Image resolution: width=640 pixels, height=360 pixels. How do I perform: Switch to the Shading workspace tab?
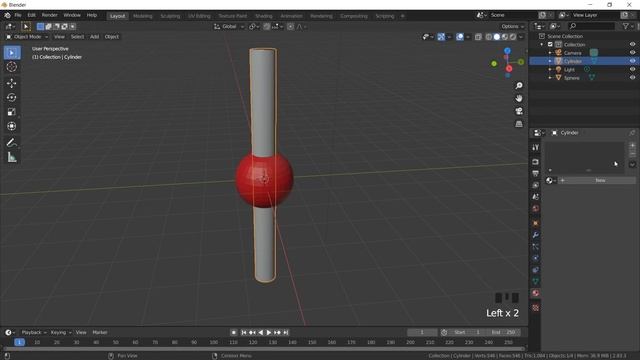tap(264, 16)
